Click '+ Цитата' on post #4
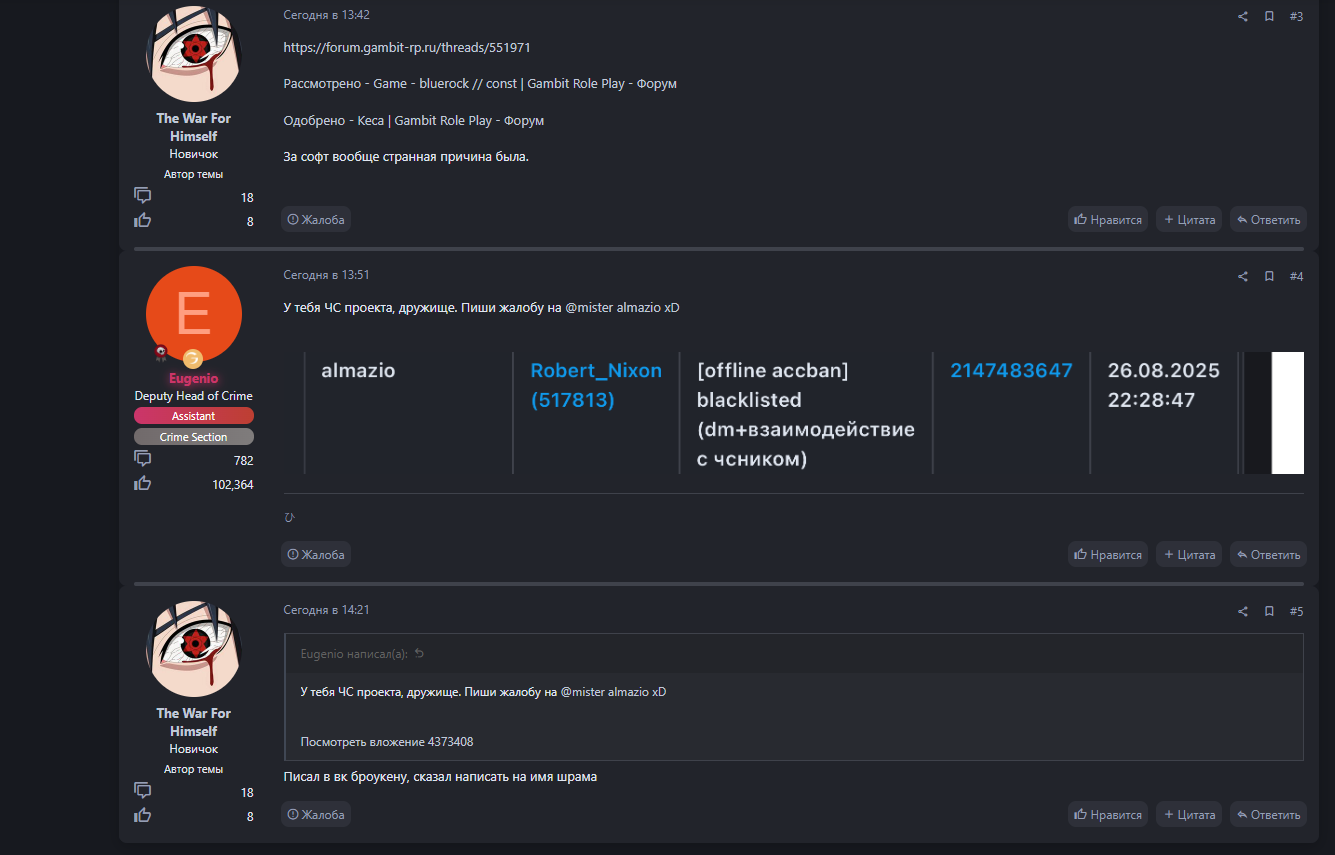 1189,555
